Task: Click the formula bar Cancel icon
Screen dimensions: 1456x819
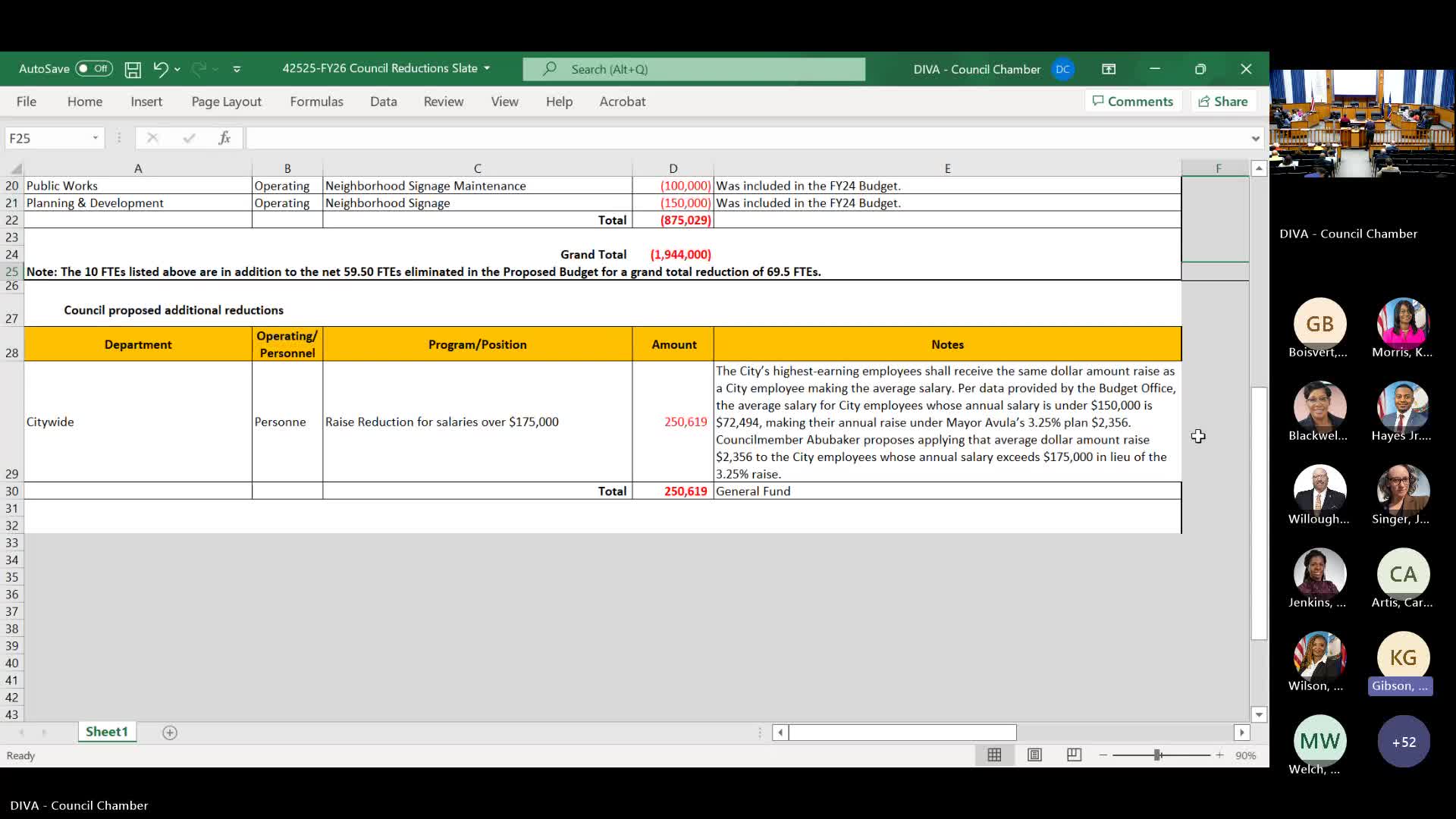Action: 152,138
